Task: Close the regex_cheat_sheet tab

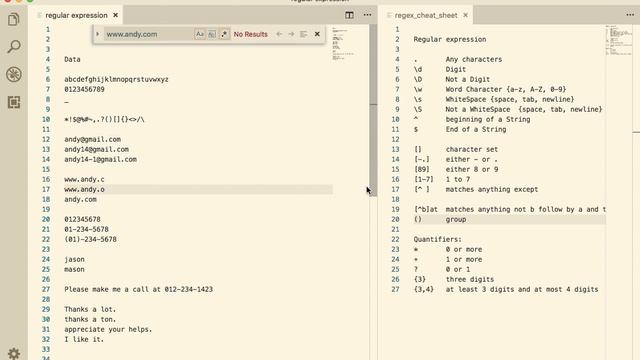Action: (465, 15)
